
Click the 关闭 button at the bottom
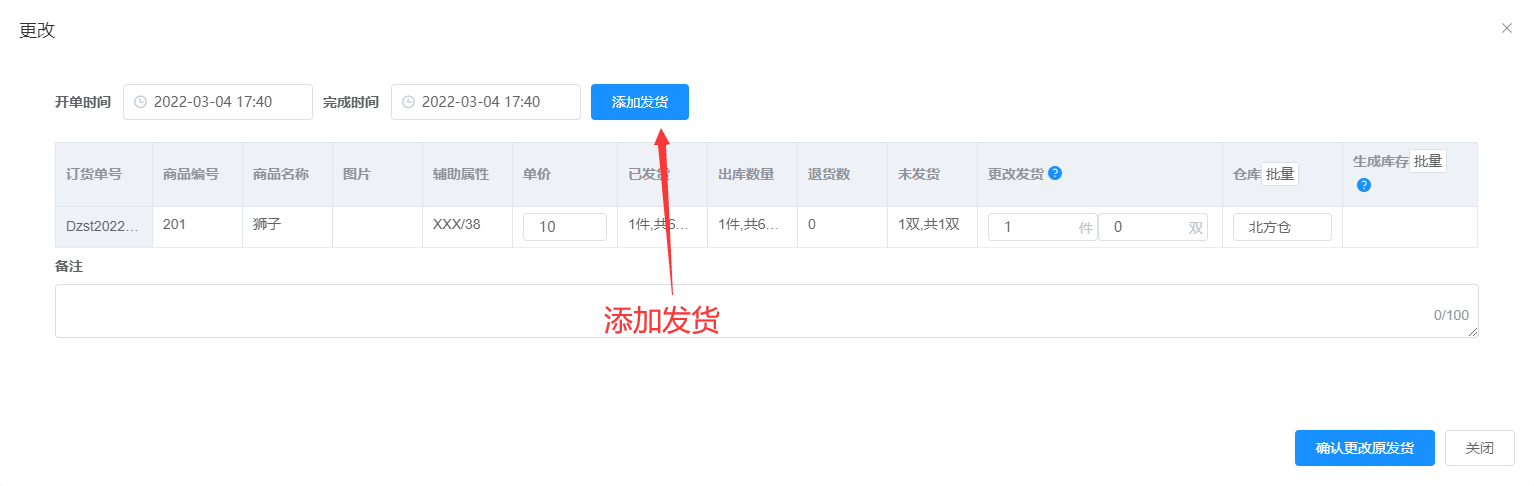click(x=1479, y=448)
